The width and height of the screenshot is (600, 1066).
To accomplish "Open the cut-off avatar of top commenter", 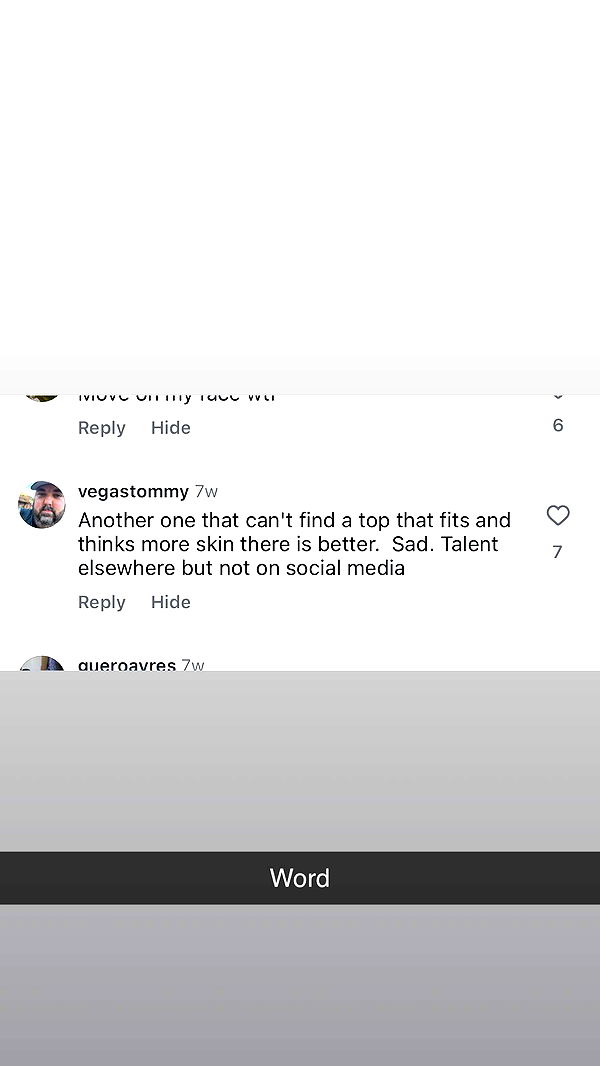I will coord(42,397).
